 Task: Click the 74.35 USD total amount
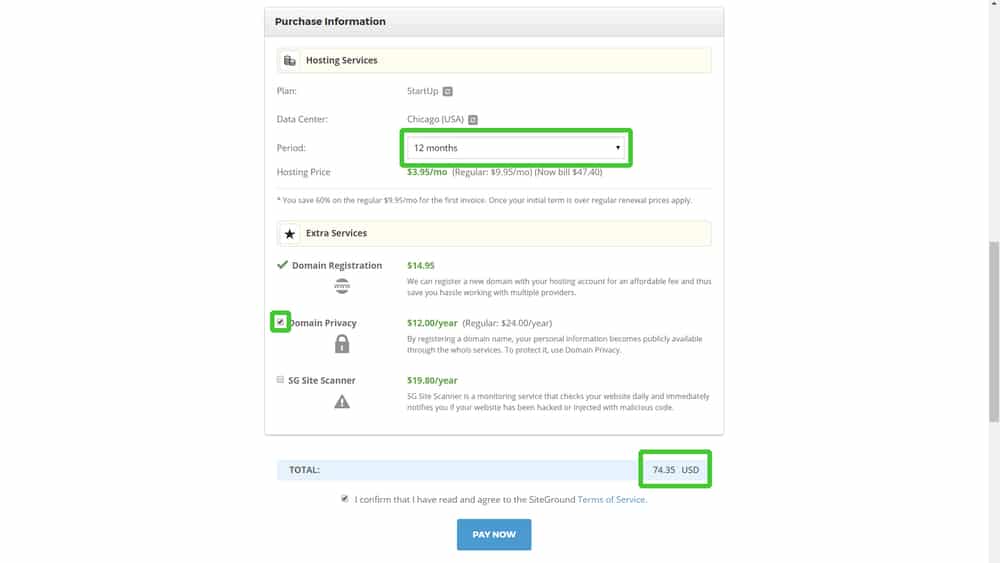point(675,470)
